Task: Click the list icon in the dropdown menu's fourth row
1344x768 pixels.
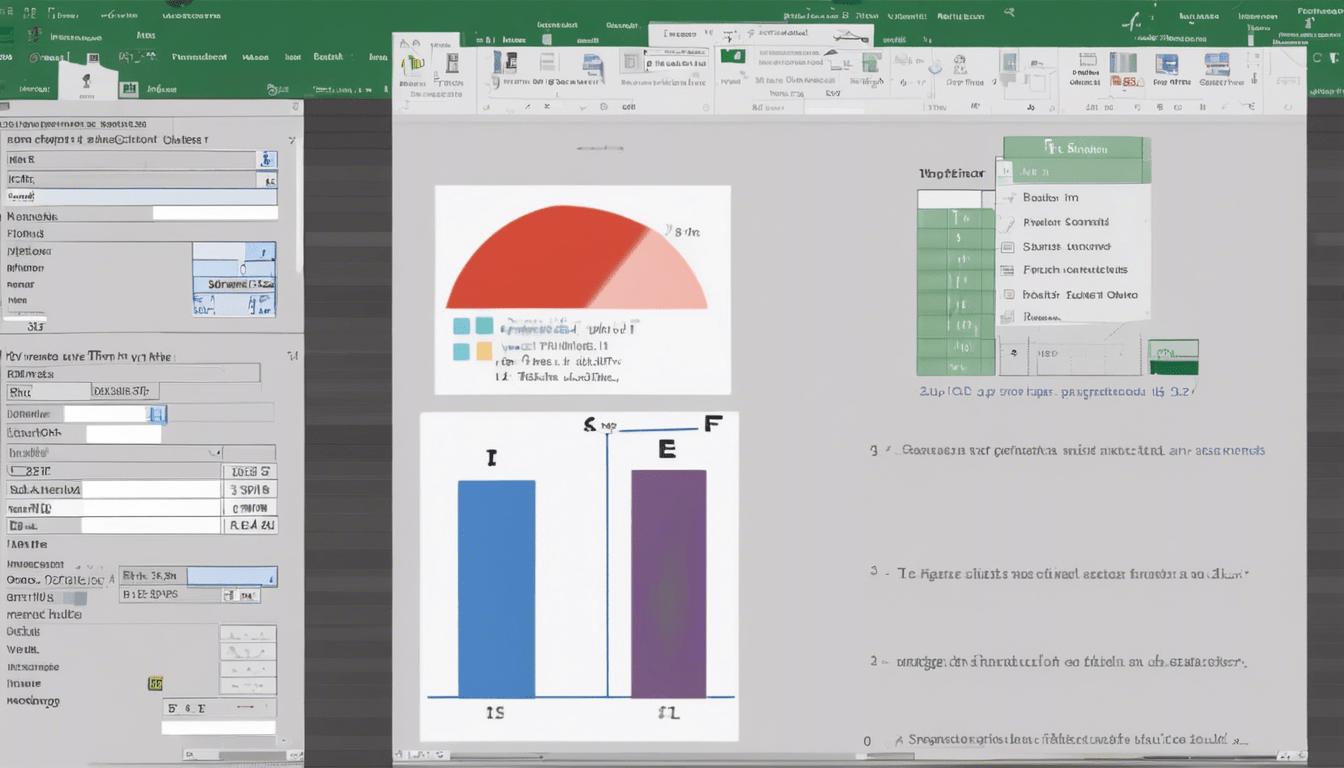Action: pyautogui.click(x=1009, y=270)
